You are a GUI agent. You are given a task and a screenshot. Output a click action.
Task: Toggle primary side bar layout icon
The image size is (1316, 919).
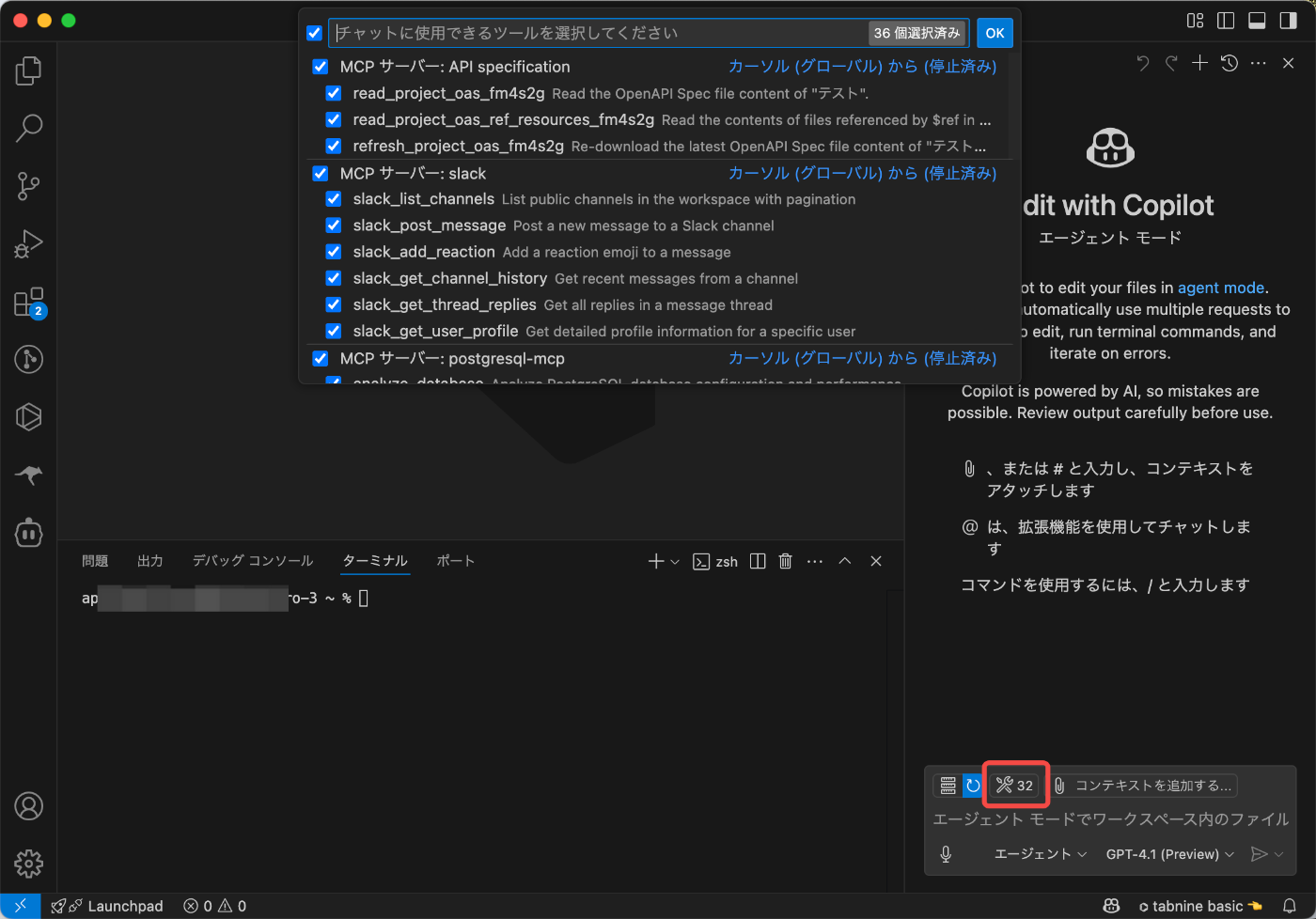point(1226,21)
